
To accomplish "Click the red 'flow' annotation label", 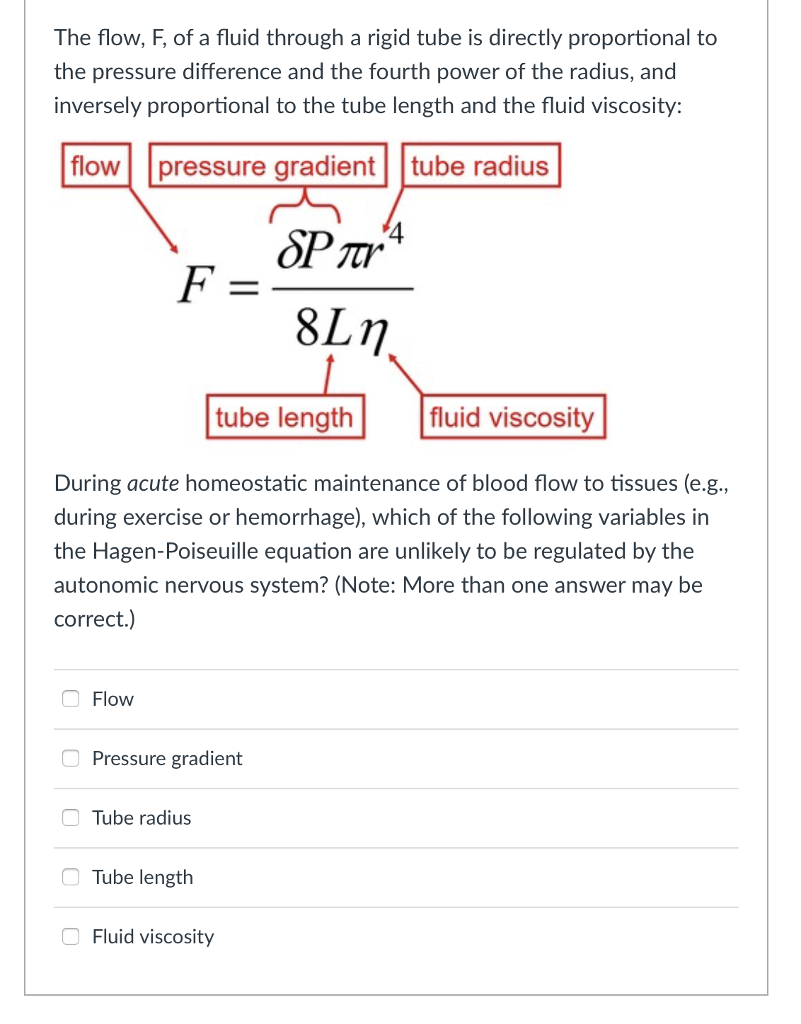I will click(95, 166).
